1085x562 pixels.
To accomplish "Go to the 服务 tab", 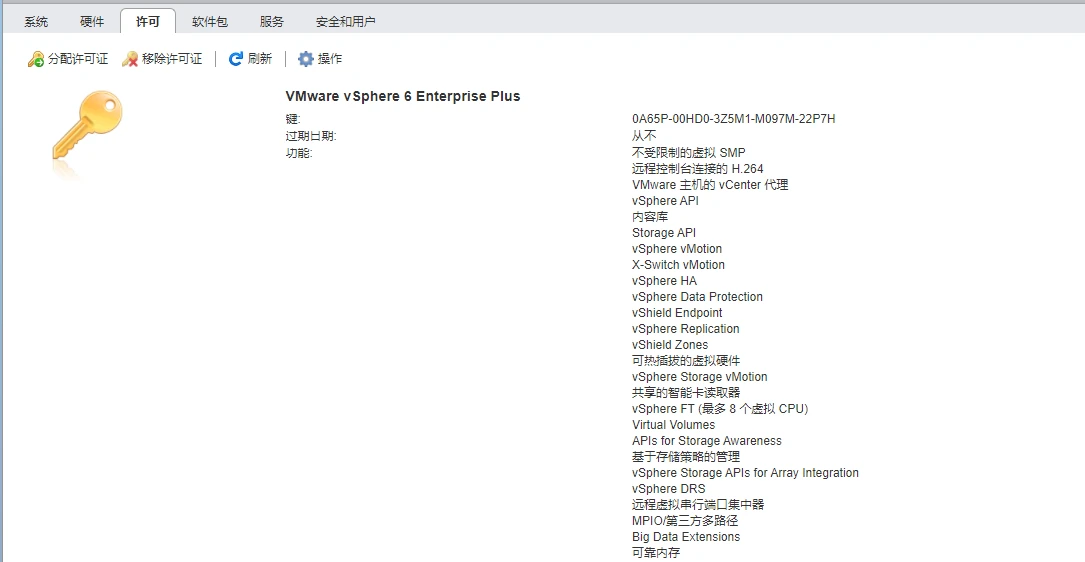I will click(x=272, y=21).
